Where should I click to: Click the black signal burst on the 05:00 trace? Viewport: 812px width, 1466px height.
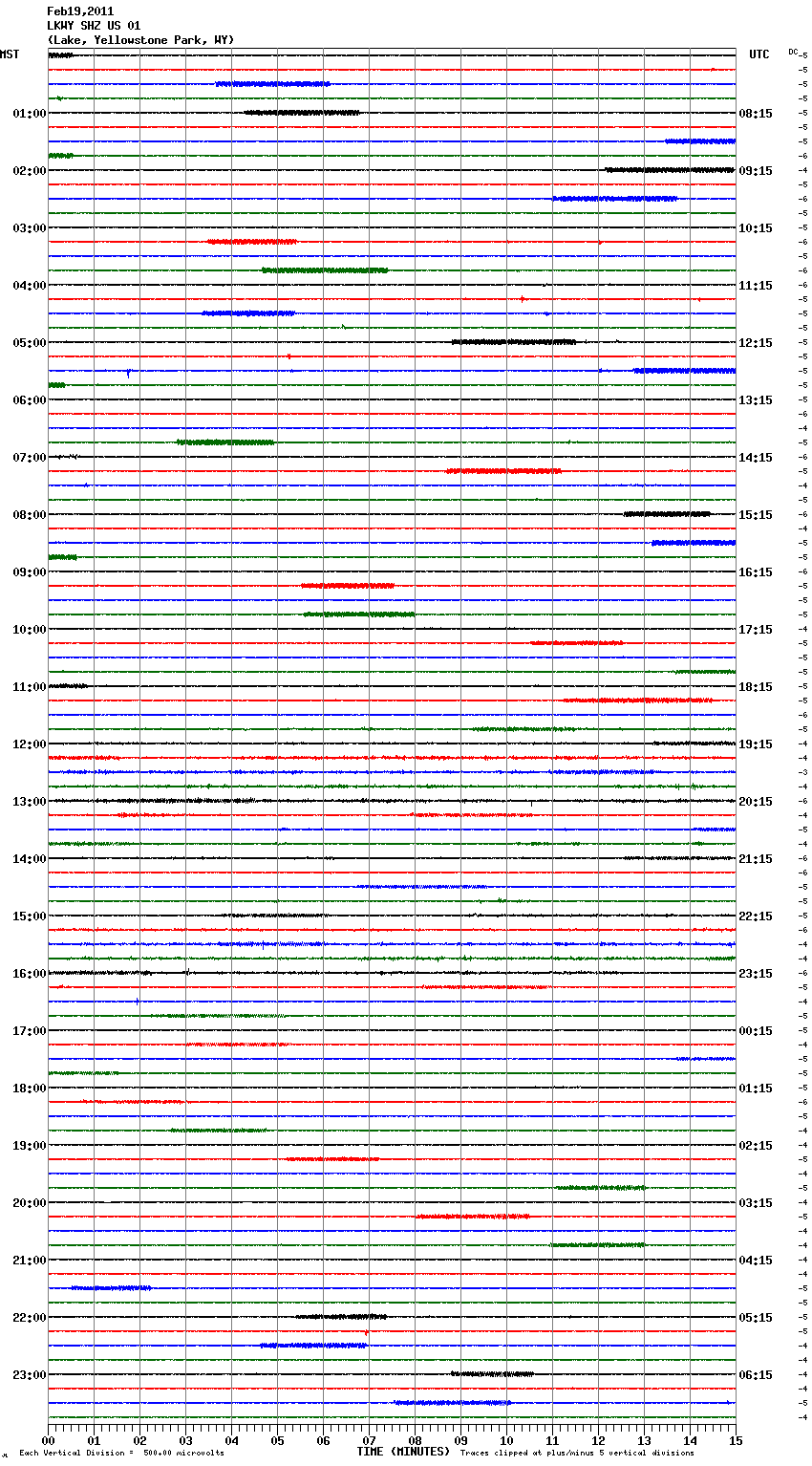(x=514, y=342)
